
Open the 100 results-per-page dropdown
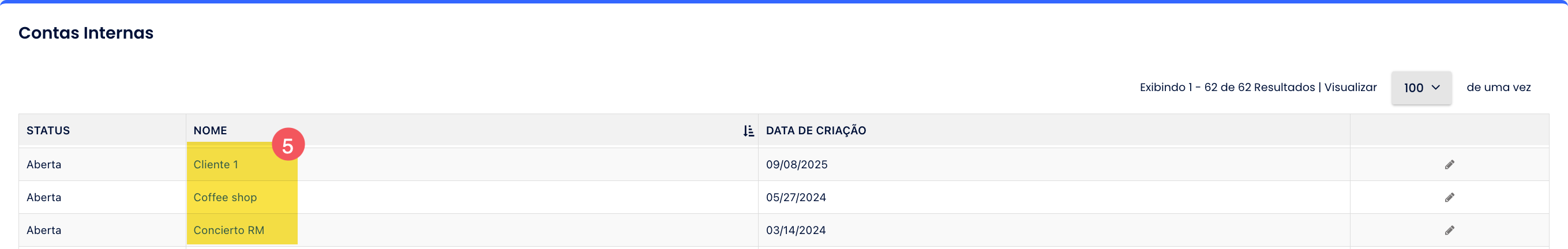[1421, 88]
